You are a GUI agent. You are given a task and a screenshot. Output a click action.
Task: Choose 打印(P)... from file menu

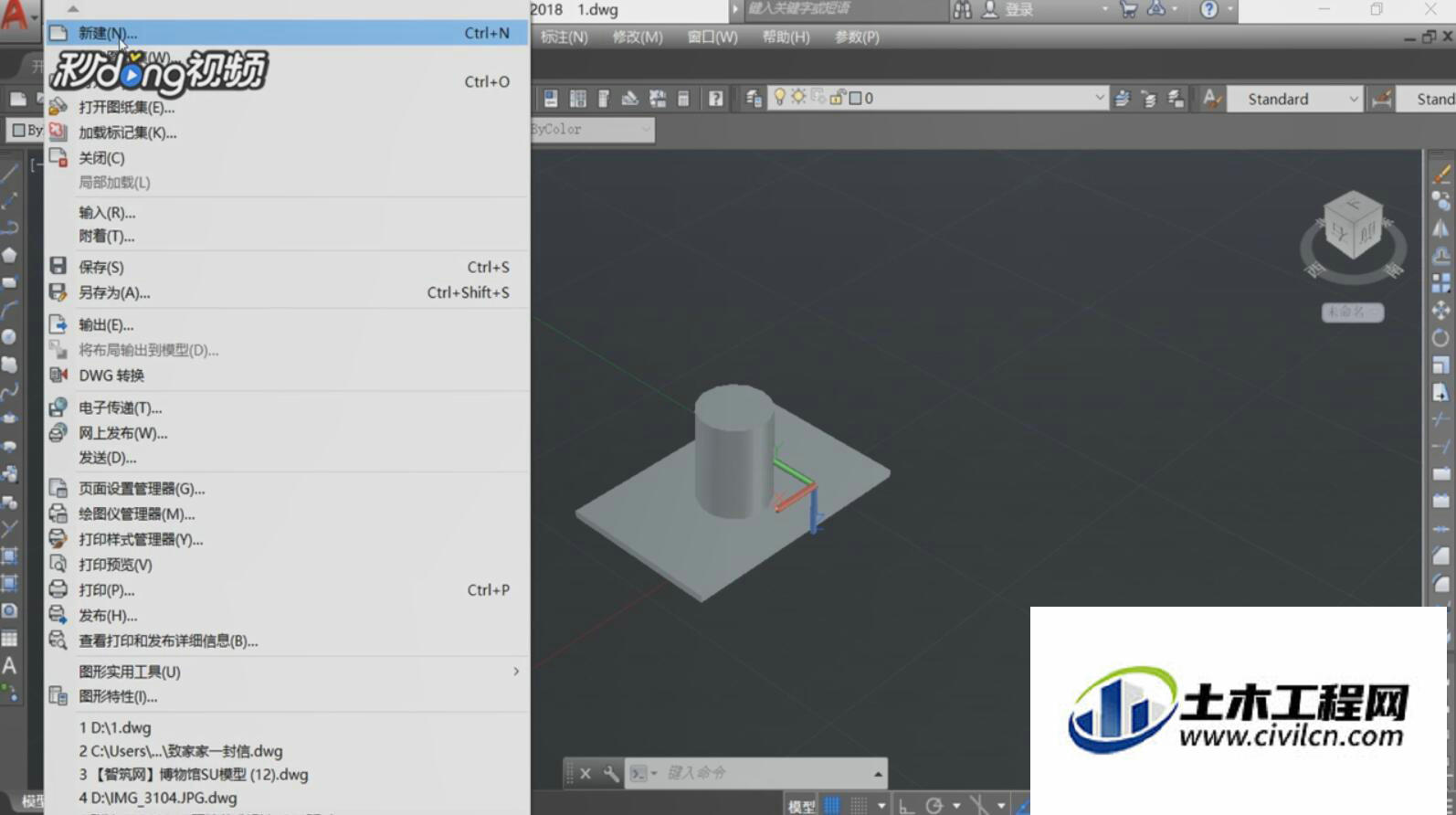(x=288, y=590)
